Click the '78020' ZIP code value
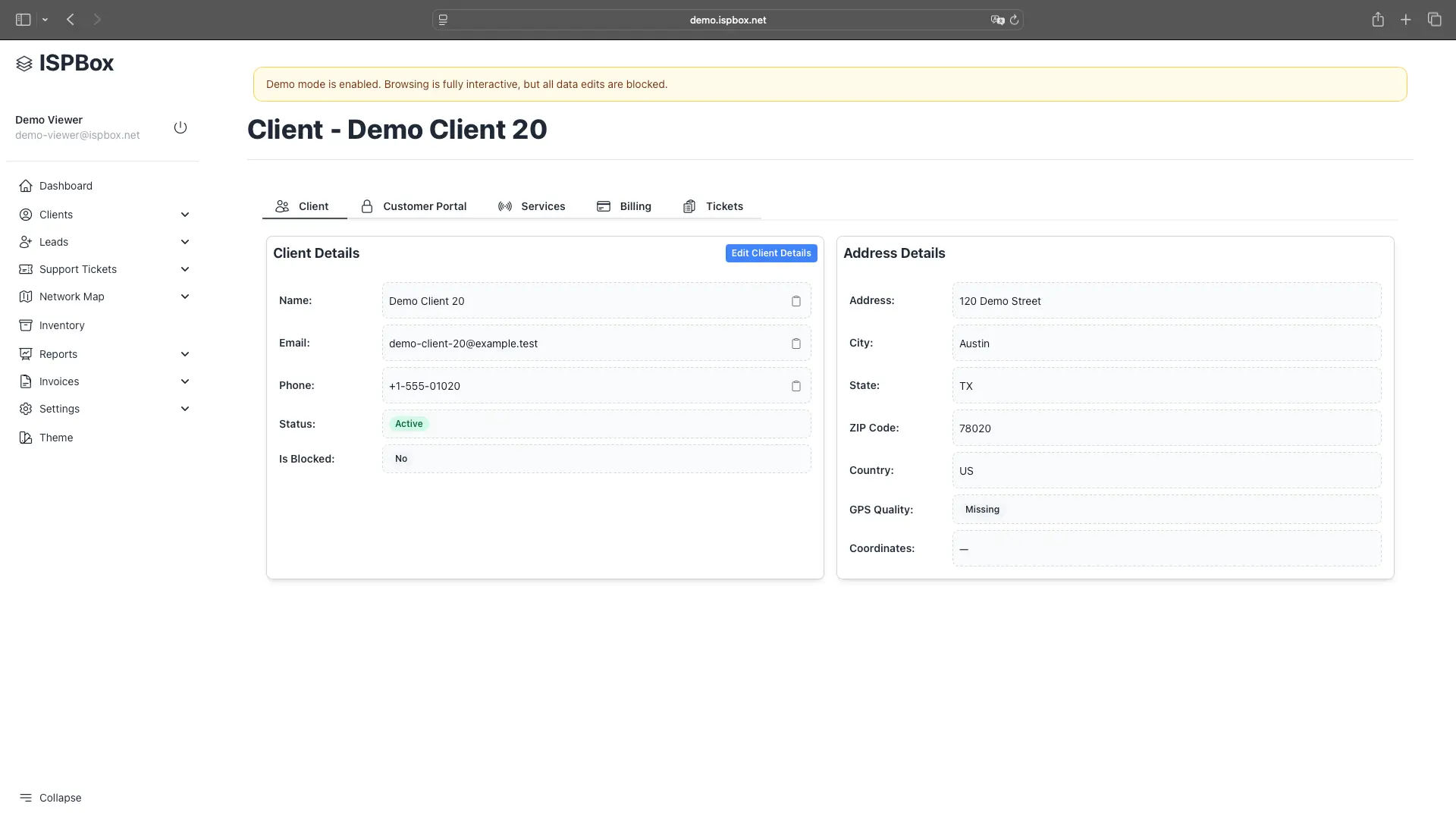Screen dimensions: 1456x819 975,428
